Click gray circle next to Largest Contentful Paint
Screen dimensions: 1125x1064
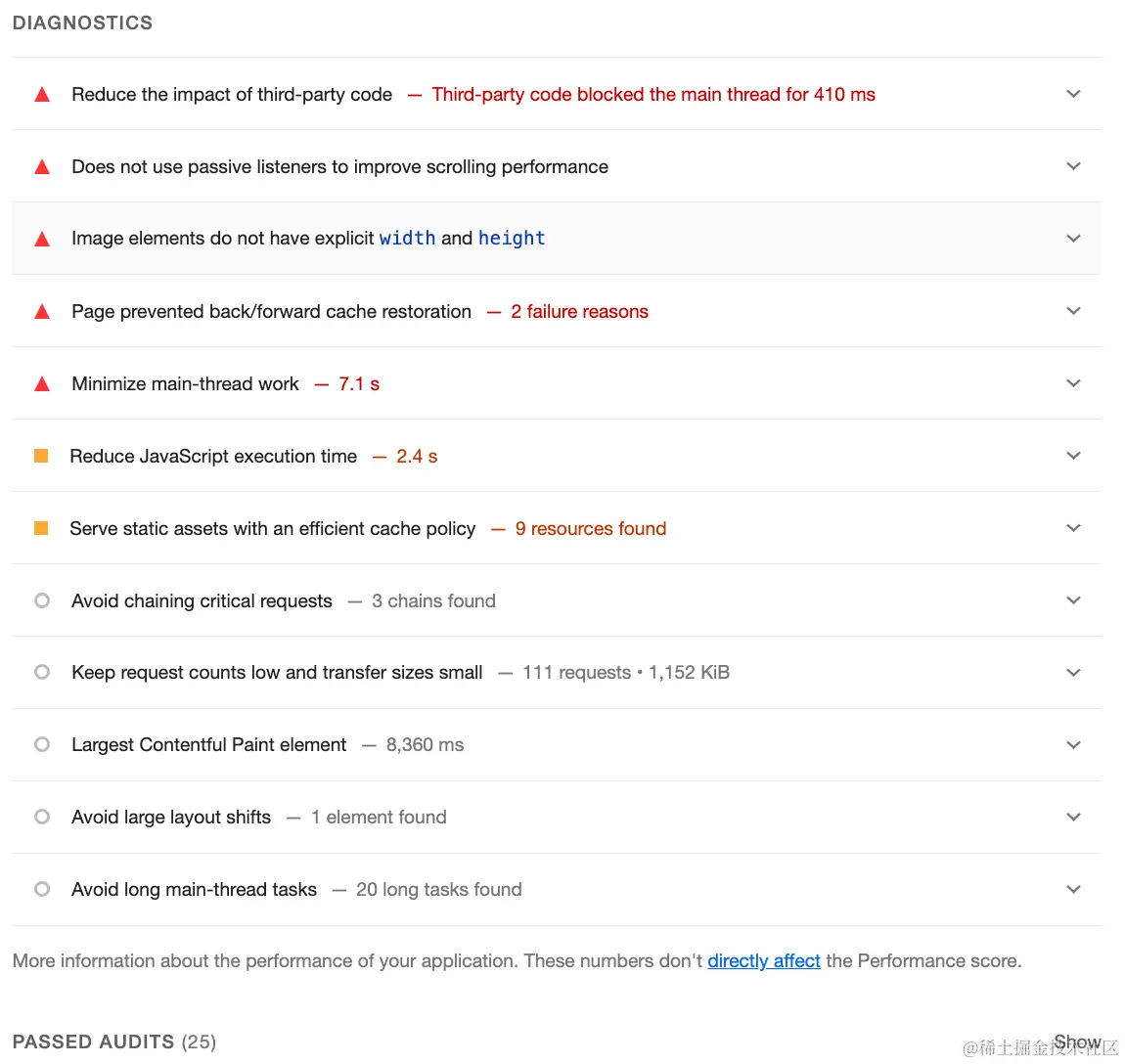(42, 744)
